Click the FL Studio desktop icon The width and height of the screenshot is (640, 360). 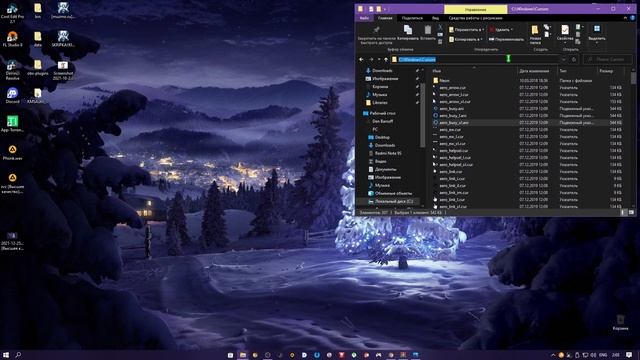[x=12, y=40]
